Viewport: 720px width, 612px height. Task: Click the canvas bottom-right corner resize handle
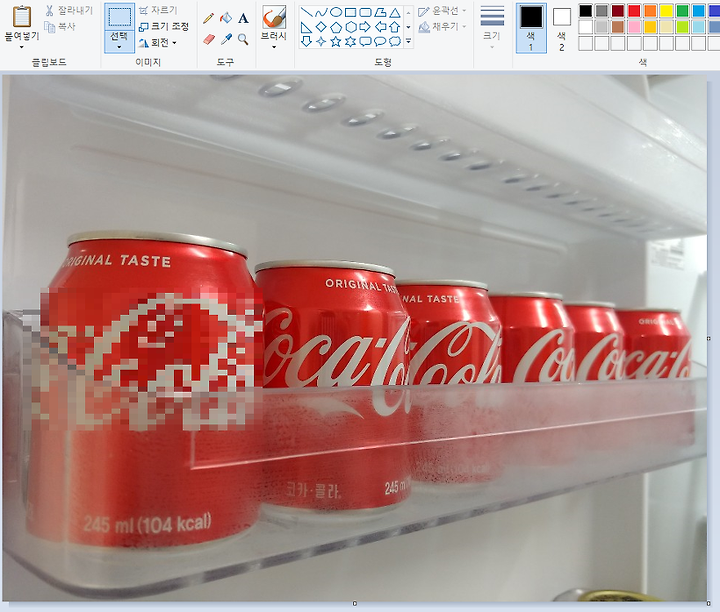pyautogui.click(x=709, y=603)
